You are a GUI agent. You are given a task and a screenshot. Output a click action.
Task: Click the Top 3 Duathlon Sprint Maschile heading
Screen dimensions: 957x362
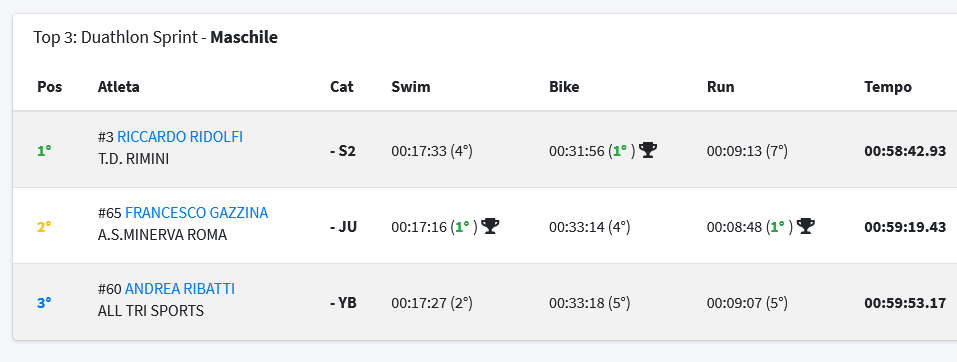point(156,37)
